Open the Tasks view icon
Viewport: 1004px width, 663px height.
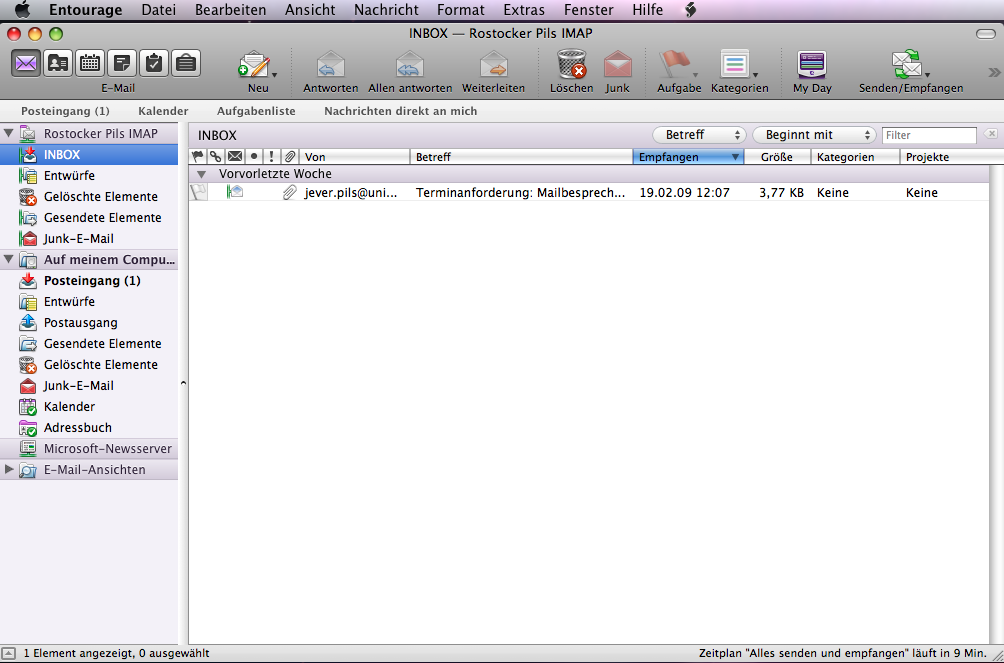click(x=154, y=63)
